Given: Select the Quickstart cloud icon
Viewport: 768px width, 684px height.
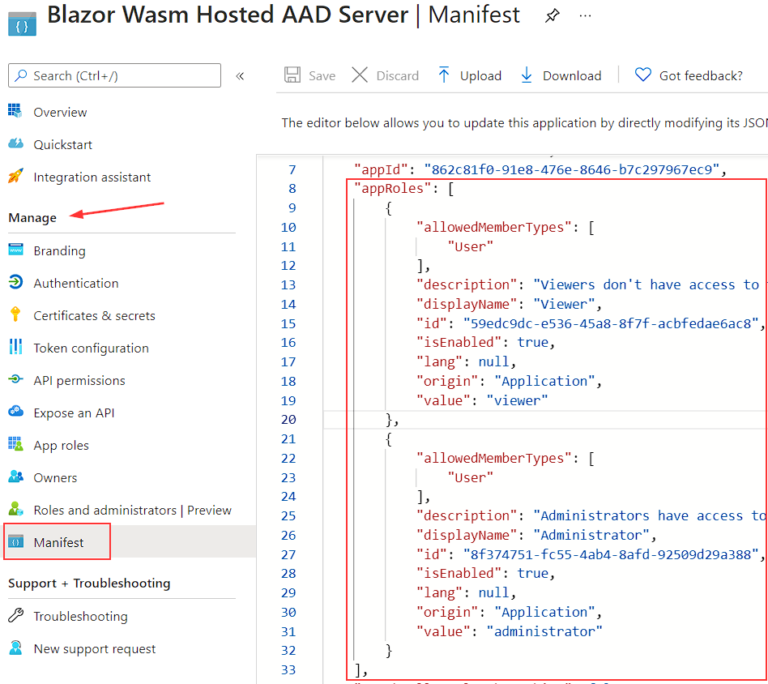Looking at the screenshot, I should tap(15, 144).
